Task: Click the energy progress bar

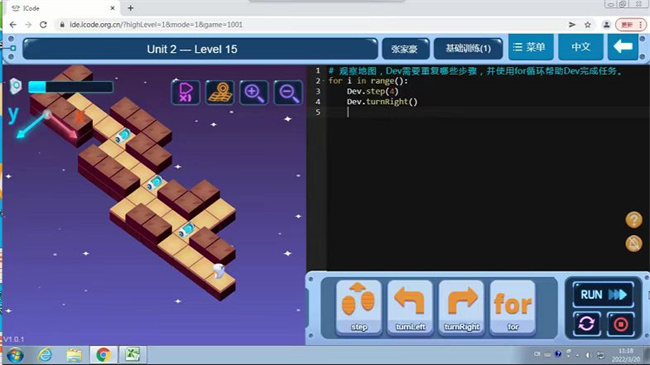Action: [x=70, y=87]
